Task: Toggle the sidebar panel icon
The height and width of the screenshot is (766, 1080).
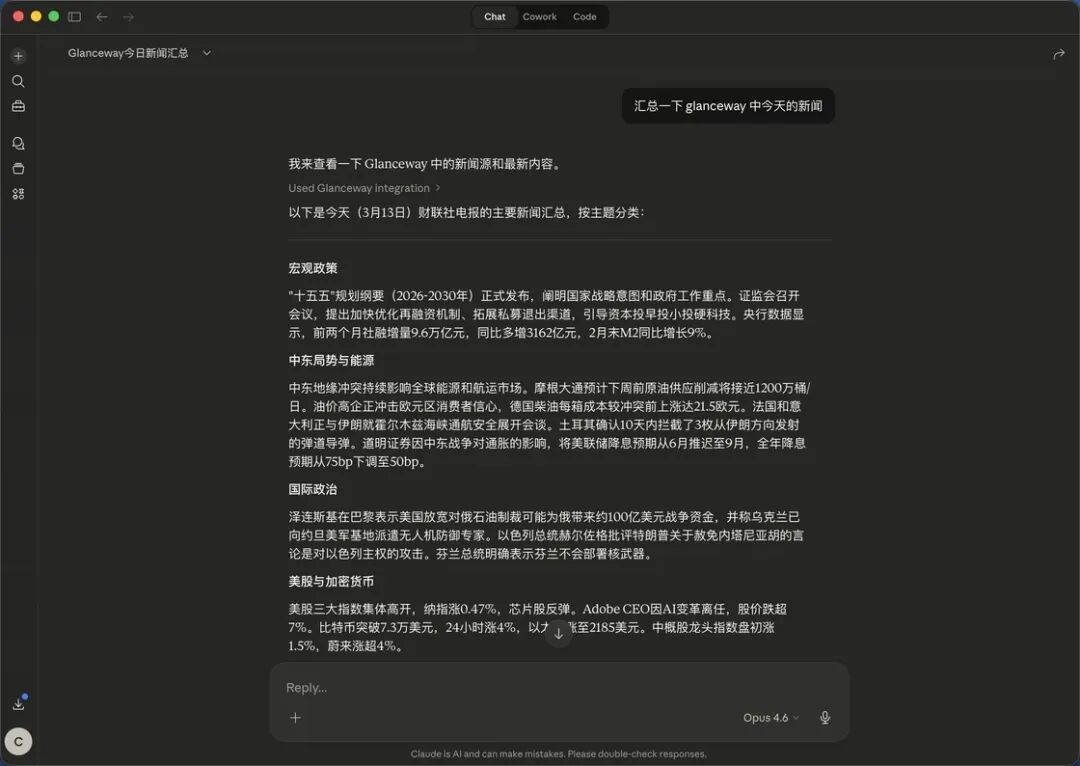Action: click(74, 17)
